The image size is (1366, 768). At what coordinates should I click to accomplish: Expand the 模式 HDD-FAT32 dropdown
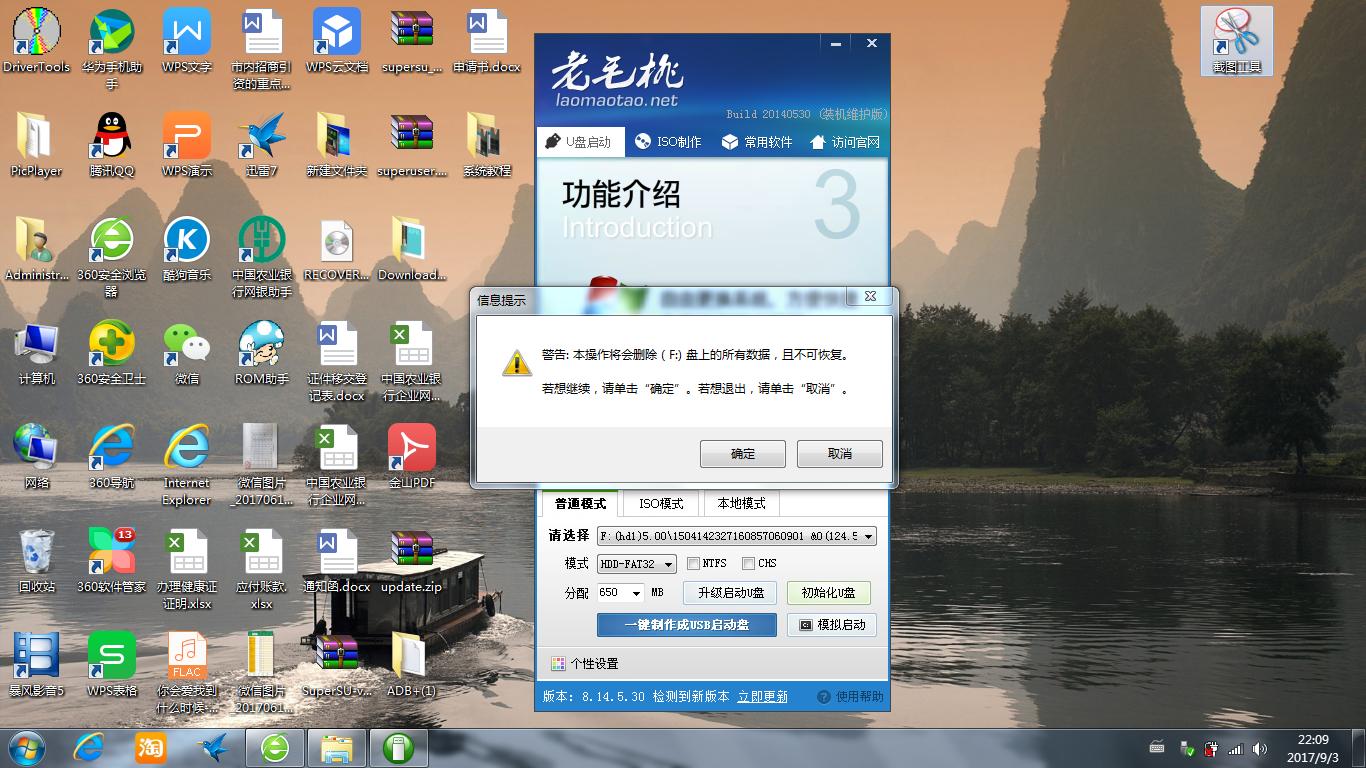(x=668, y=563)
